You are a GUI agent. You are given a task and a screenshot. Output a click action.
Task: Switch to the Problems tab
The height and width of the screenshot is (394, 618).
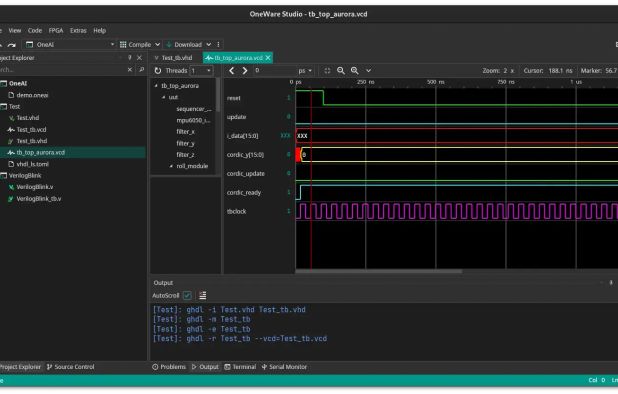click(x=169, y=367)
